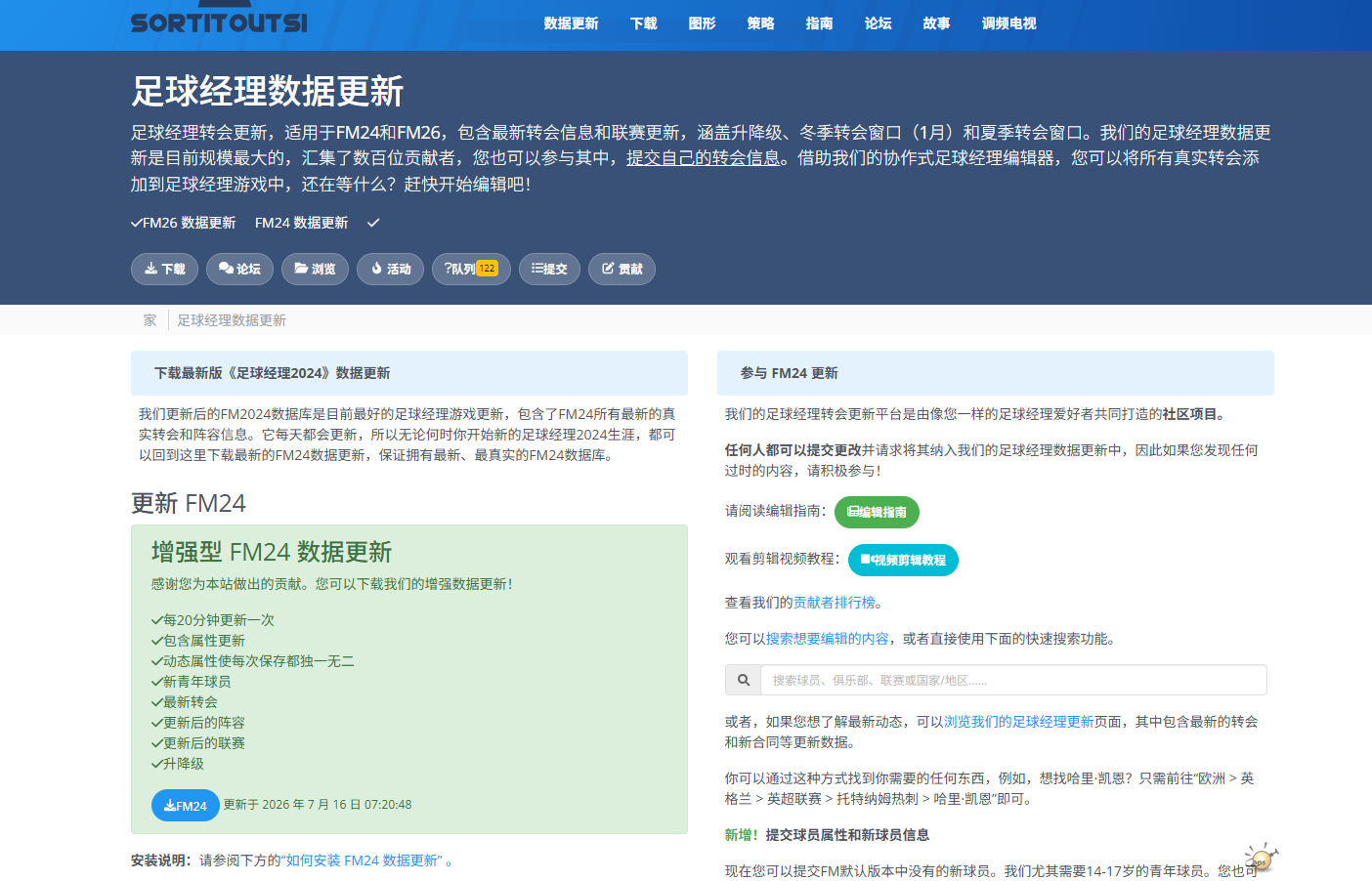Click the 参与 FM24 更新 panel header
The height and width of the screenshot is (881, 1372).
point(996,373)
